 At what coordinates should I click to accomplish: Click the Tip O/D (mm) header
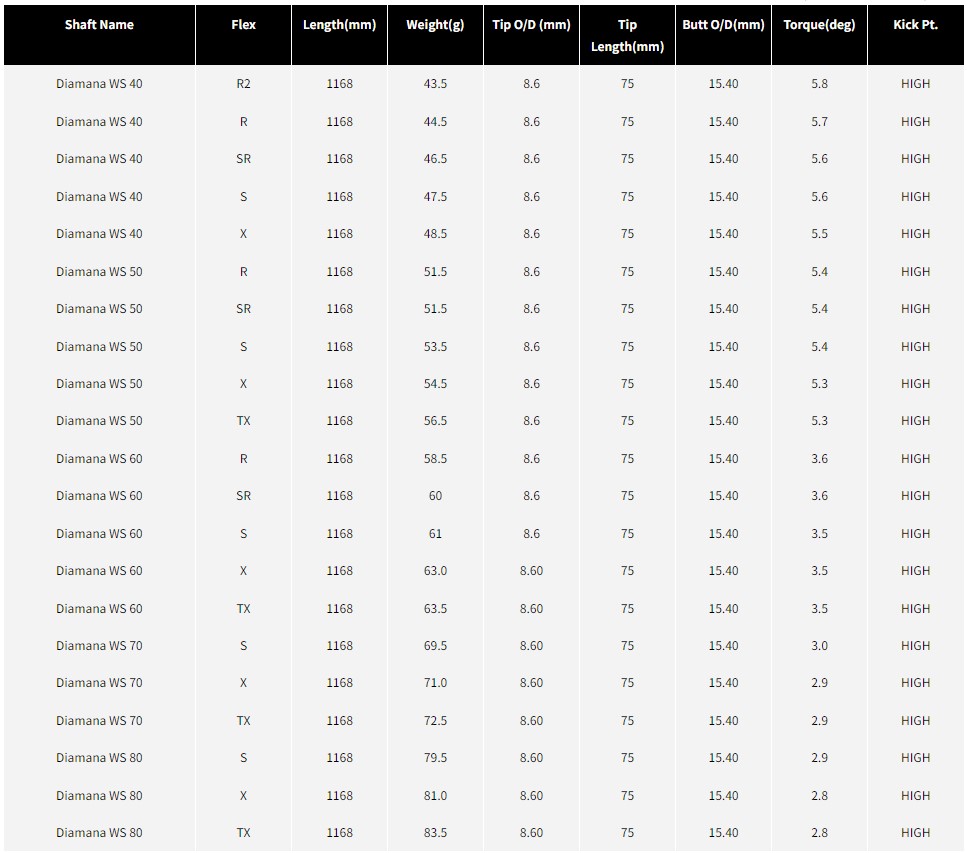(x=532, y=25)
